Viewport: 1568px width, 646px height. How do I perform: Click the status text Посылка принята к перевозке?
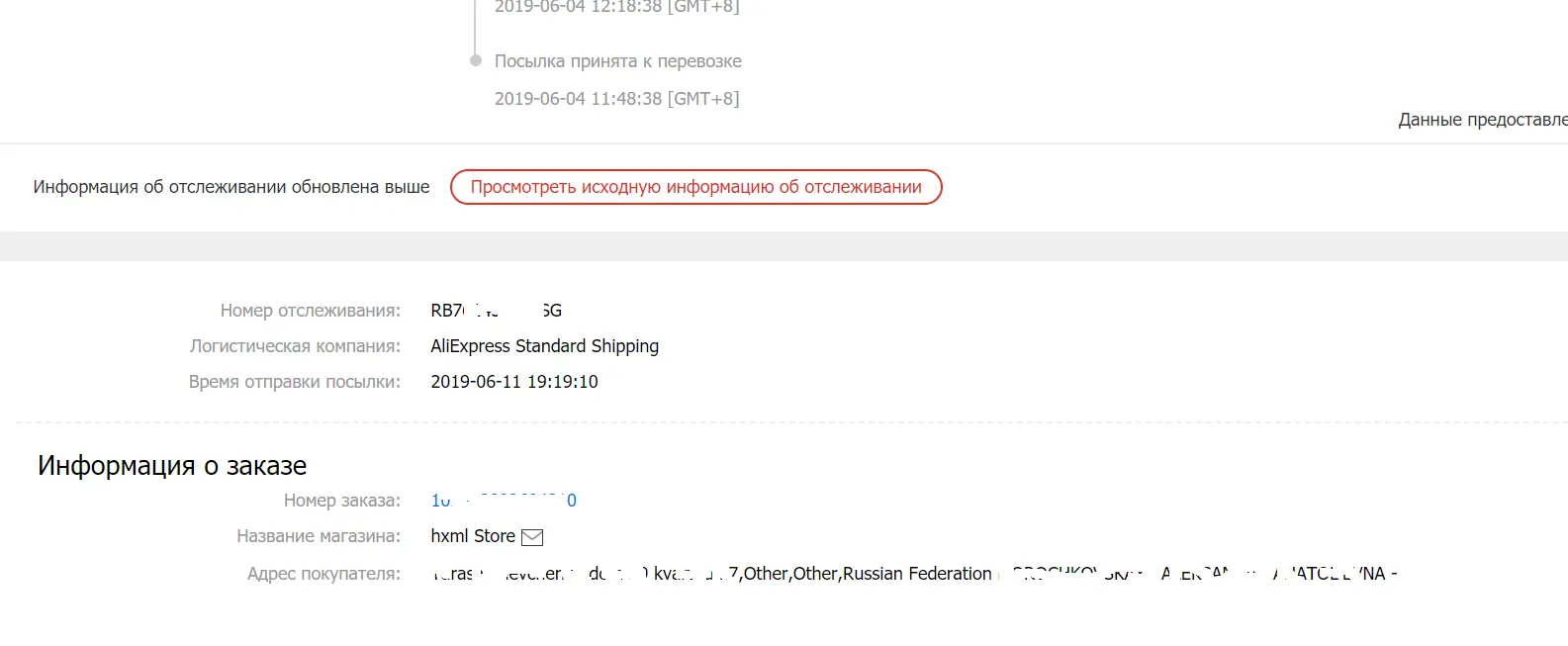pos(618,61)
